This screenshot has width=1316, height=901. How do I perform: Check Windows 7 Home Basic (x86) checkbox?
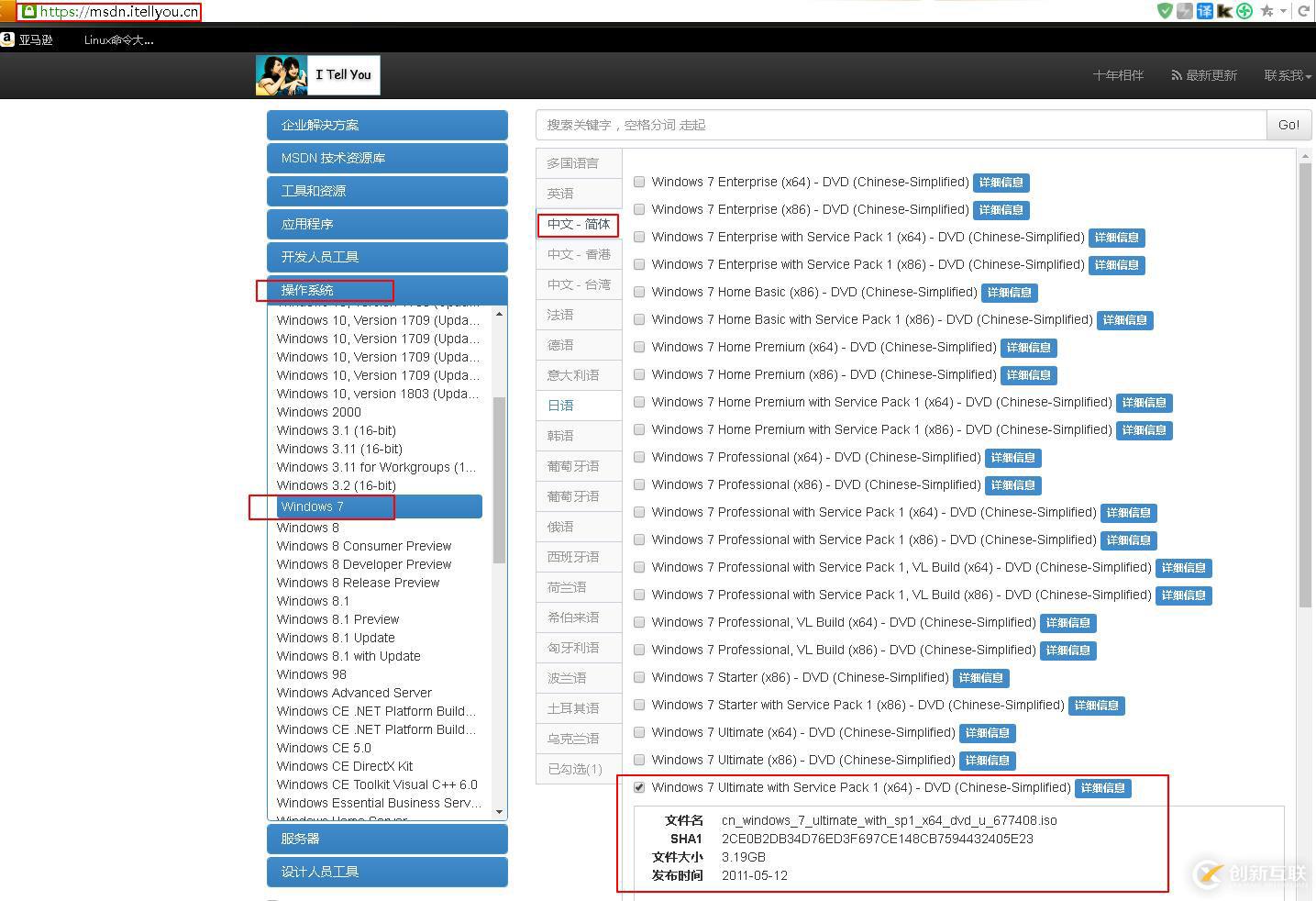pos(639,293)
